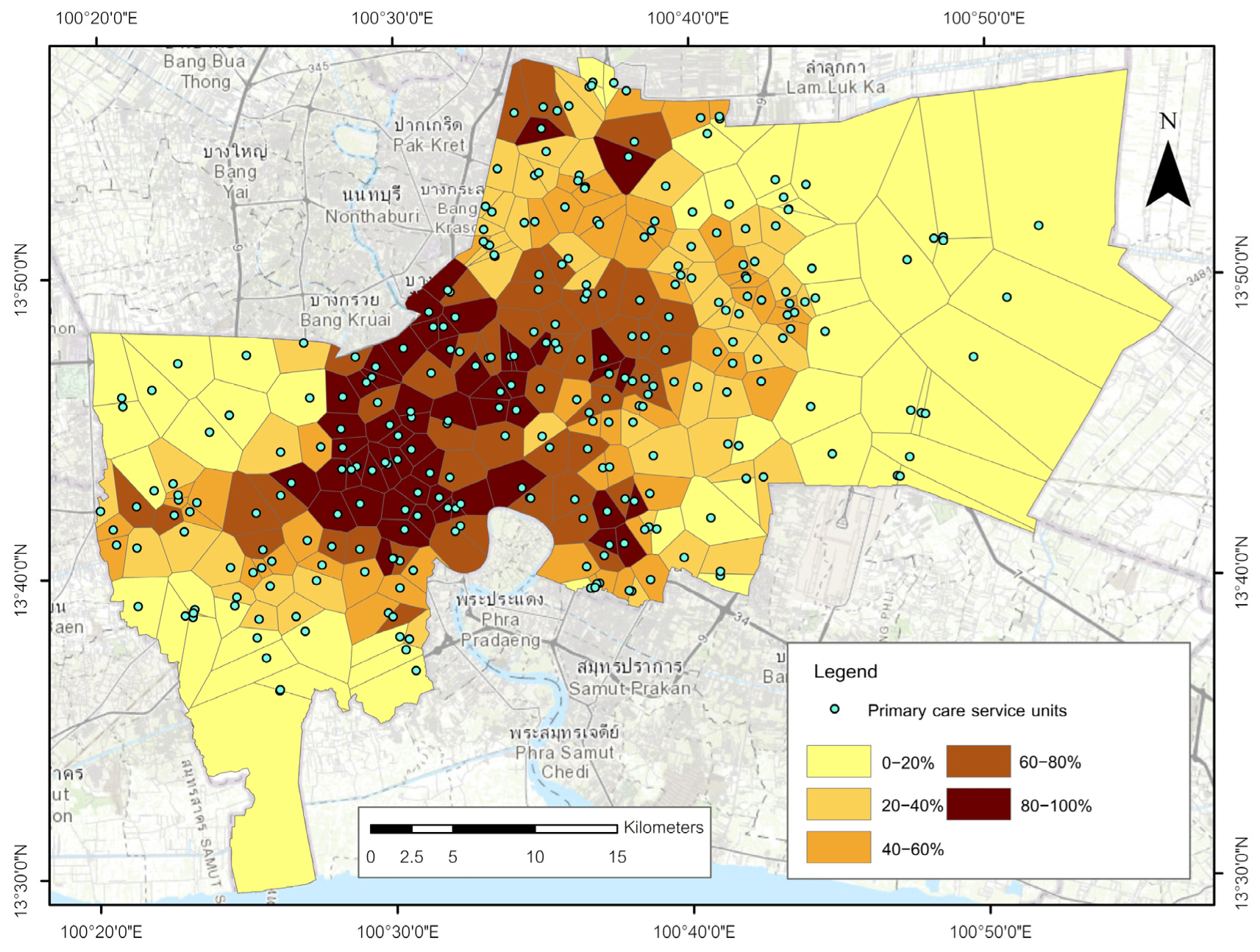Select the 0–20% yellow legend swatch
The height and width of the screenshot is (952, 1260).
pos(838,761)
